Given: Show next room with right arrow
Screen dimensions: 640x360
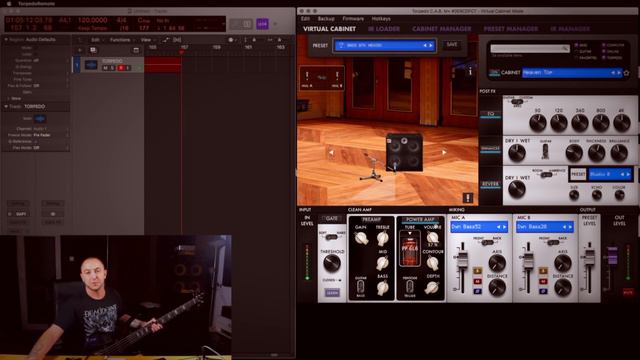Looking at the screenshot, I should point(444,152).
